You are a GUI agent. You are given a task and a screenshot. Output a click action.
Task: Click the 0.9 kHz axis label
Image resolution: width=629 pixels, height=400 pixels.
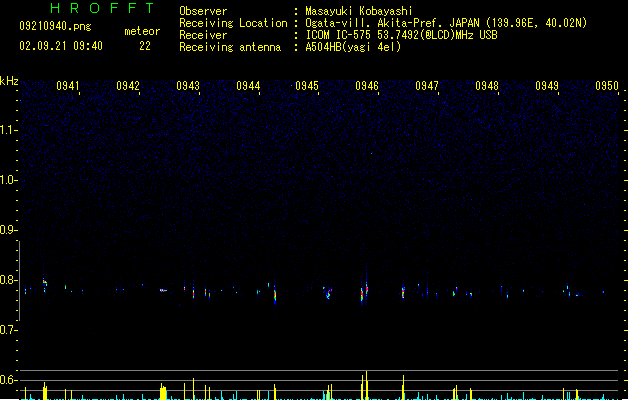8,230
